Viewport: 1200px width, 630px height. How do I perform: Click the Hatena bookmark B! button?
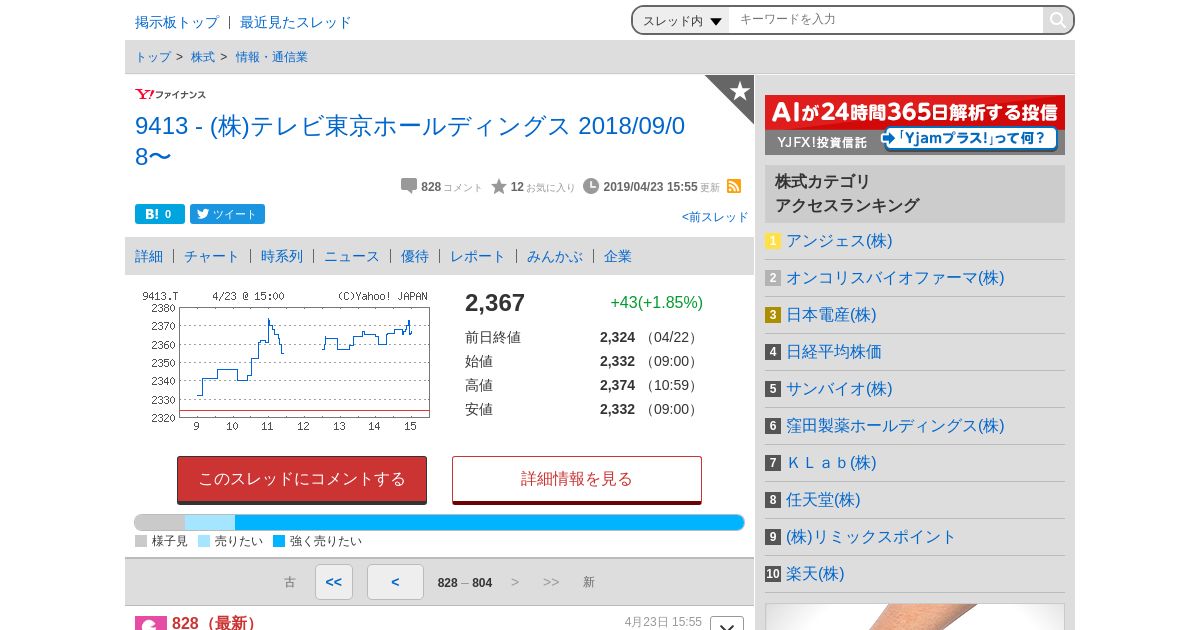pos(160,214)
